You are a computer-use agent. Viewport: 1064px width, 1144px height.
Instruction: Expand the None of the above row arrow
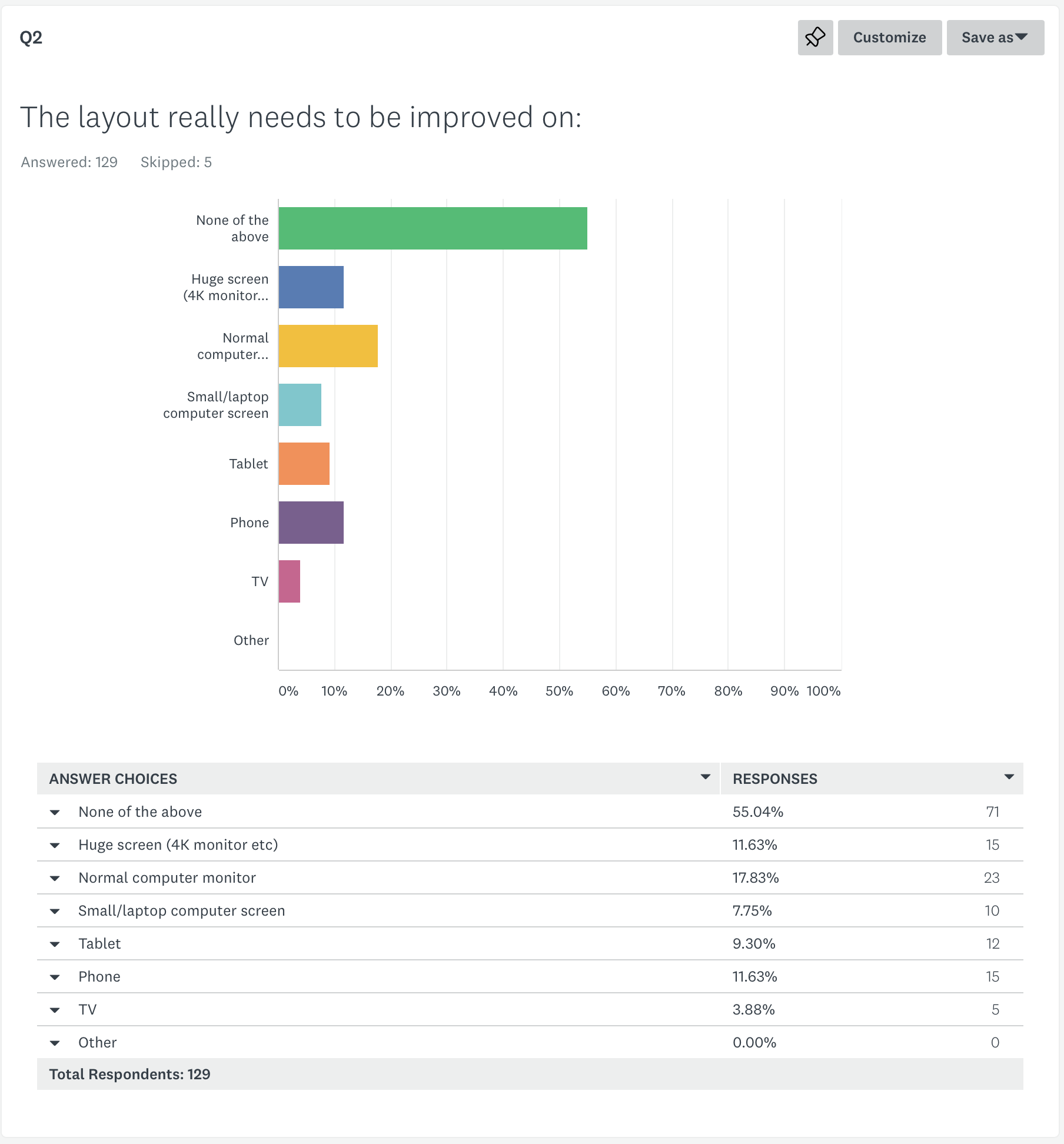(55, 812)
